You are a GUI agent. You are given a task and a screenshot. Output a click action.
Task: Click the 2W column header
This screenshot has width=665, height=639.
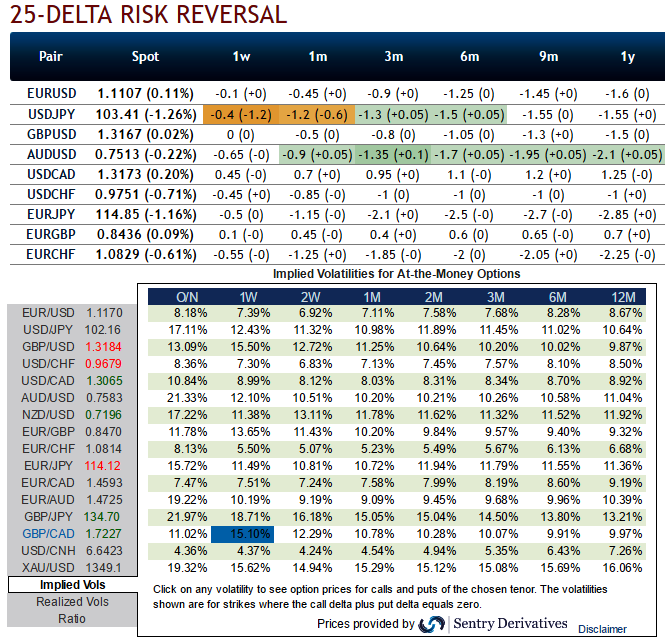[x=310, y=297]
